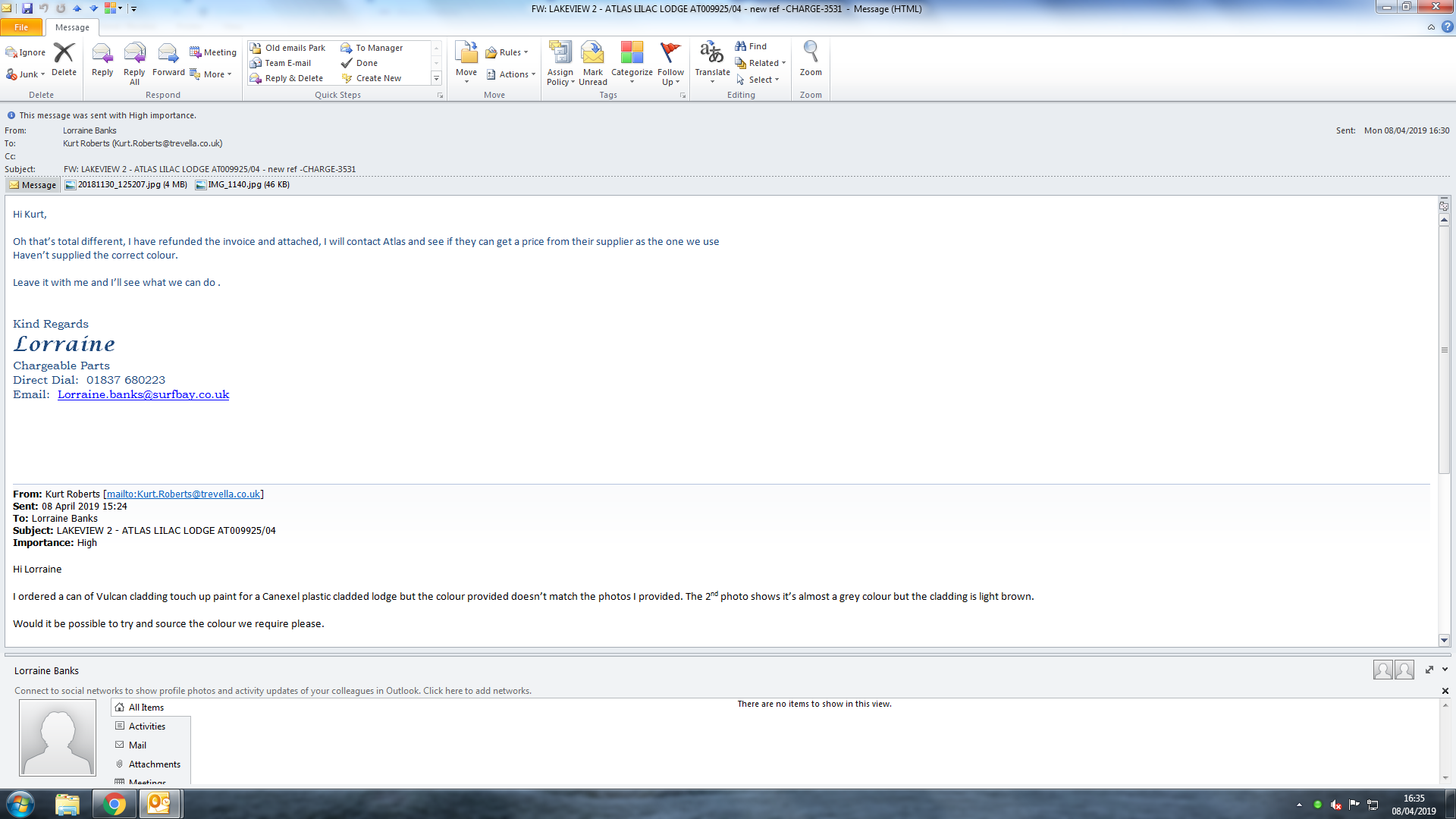Open the 20181130_125207.jpg attachment tab
This screenshot has width=1456, height=819.
pos(126,184)
